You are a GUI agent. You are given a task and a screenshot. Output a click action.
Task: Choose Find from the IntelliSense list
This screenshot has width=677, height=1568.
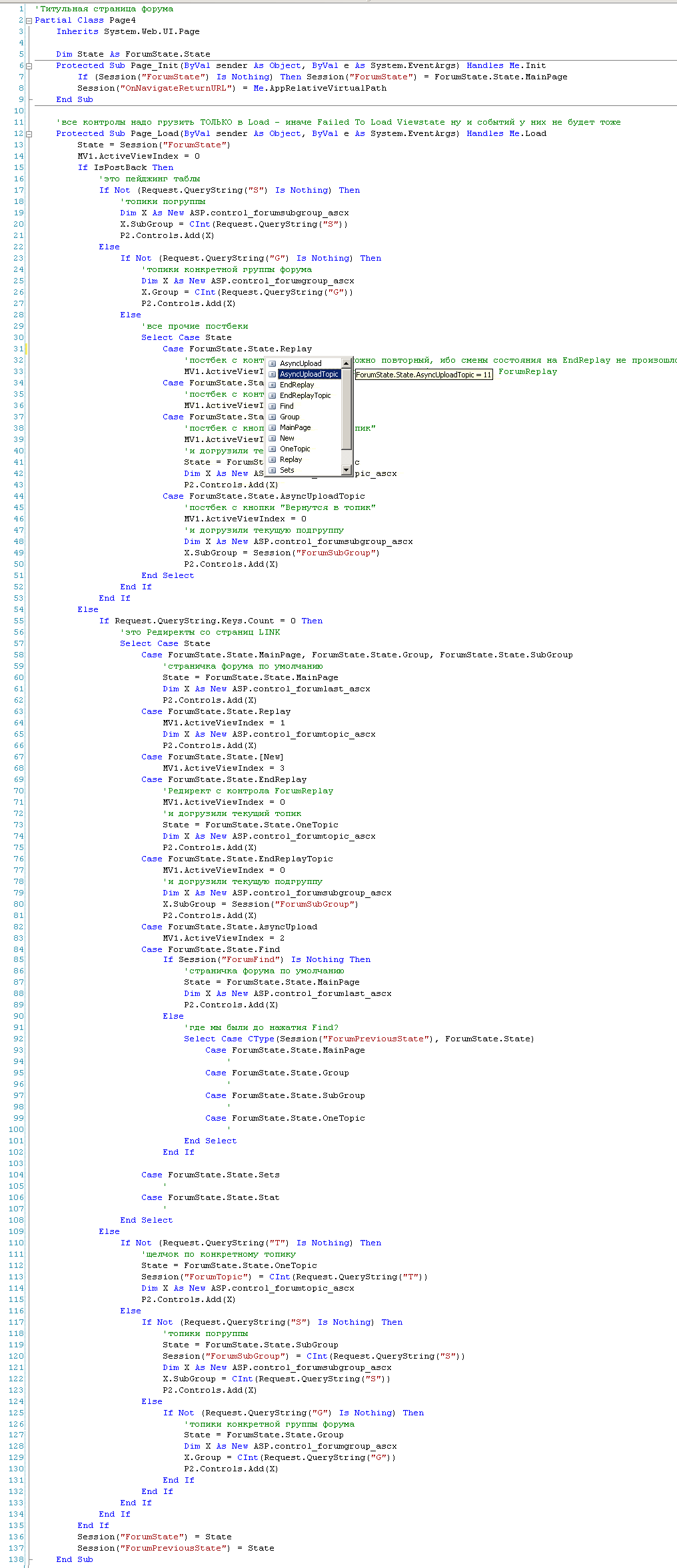287,406
